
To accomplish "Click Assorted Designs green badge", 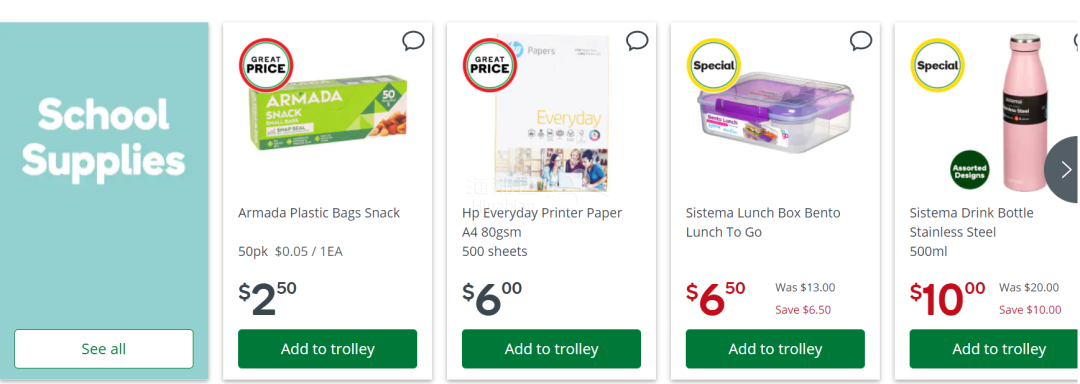I will tap(970, 169).
